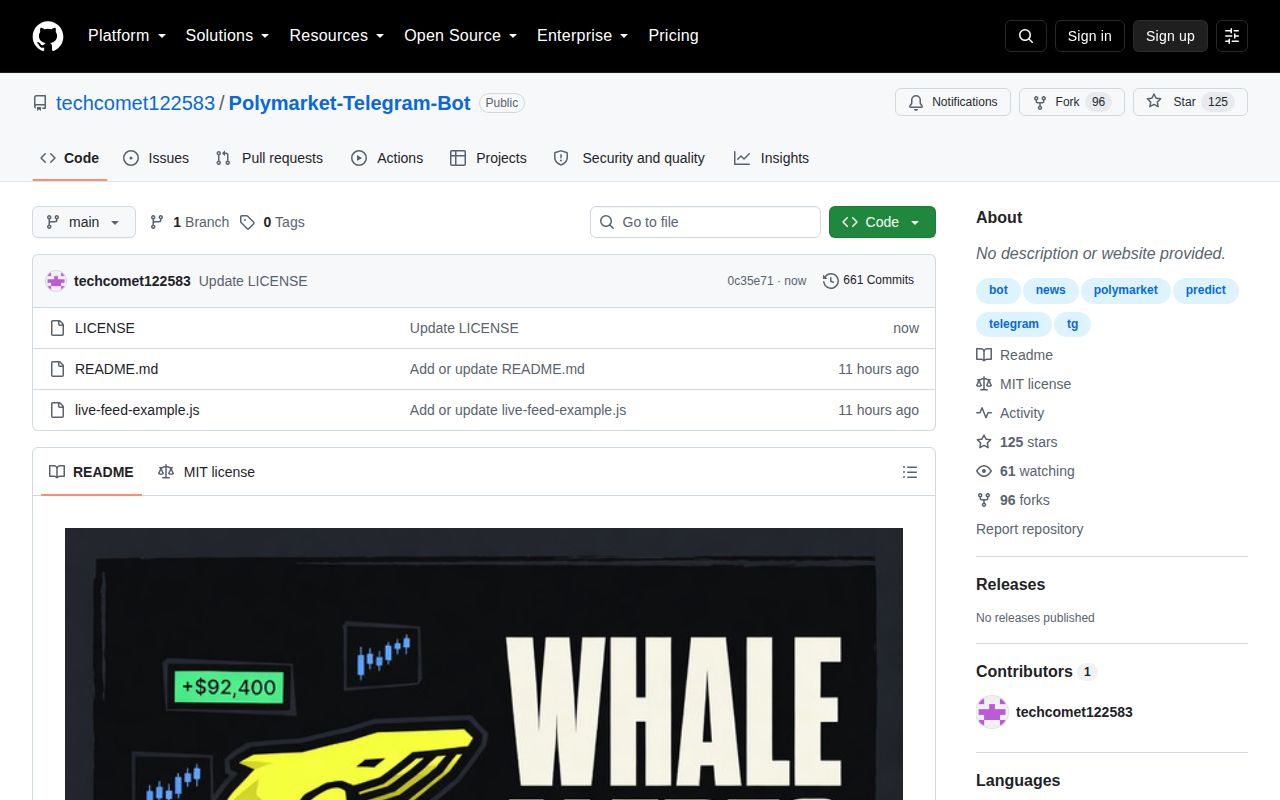Viewport: 1280px width, 800px height.
Task: Open the Actions tab
Action: coord(387,158)
